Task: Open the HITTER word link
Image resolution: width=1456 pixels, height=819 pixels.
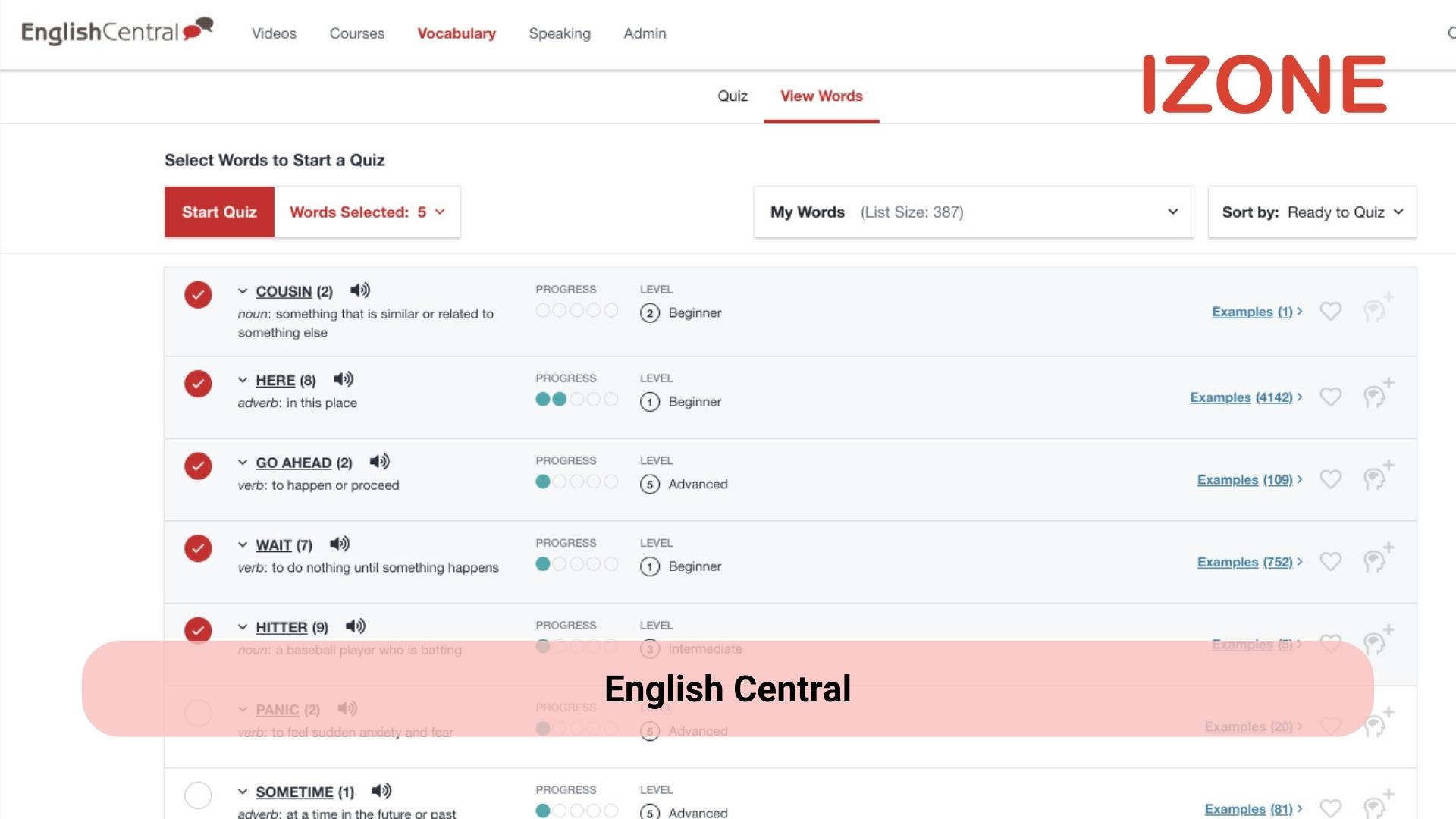Action: click(281, 627)
